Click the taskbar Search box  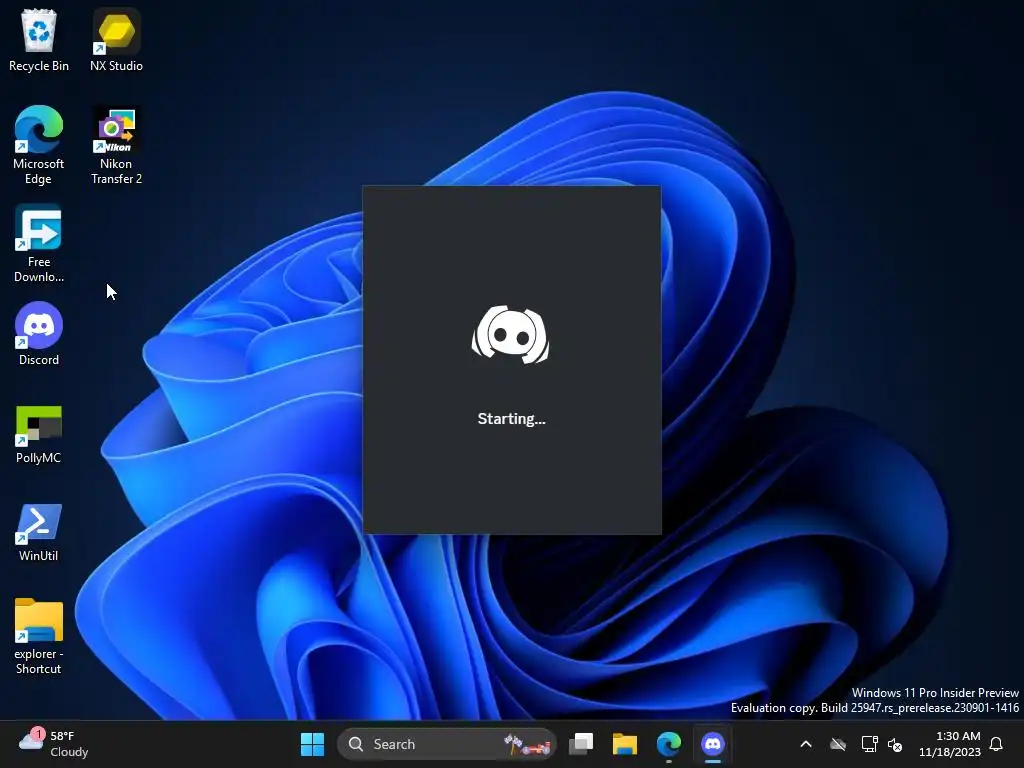pyautogui.click(x=447, y=744)
